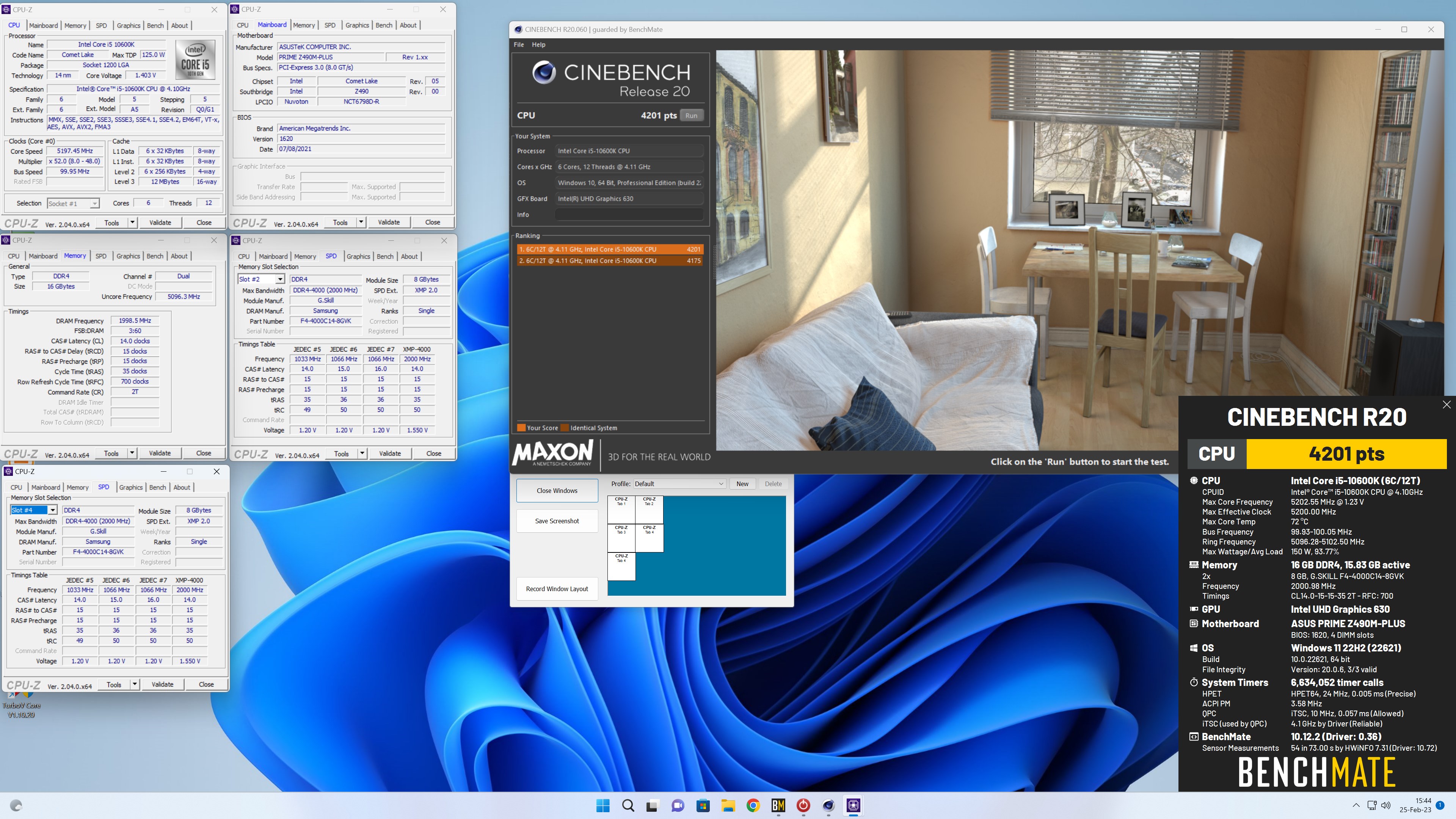Open the Socket #1 selection dropdown
Image resolution: width=1456 pixels, height=819 pixels.
(x=74, y=204)
